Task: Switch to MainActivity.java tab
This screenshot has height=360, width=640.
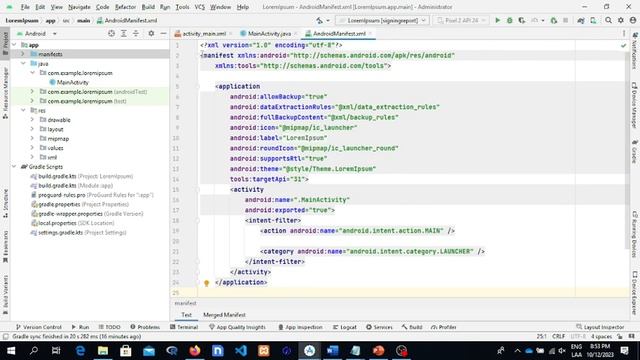Action: 269,33
